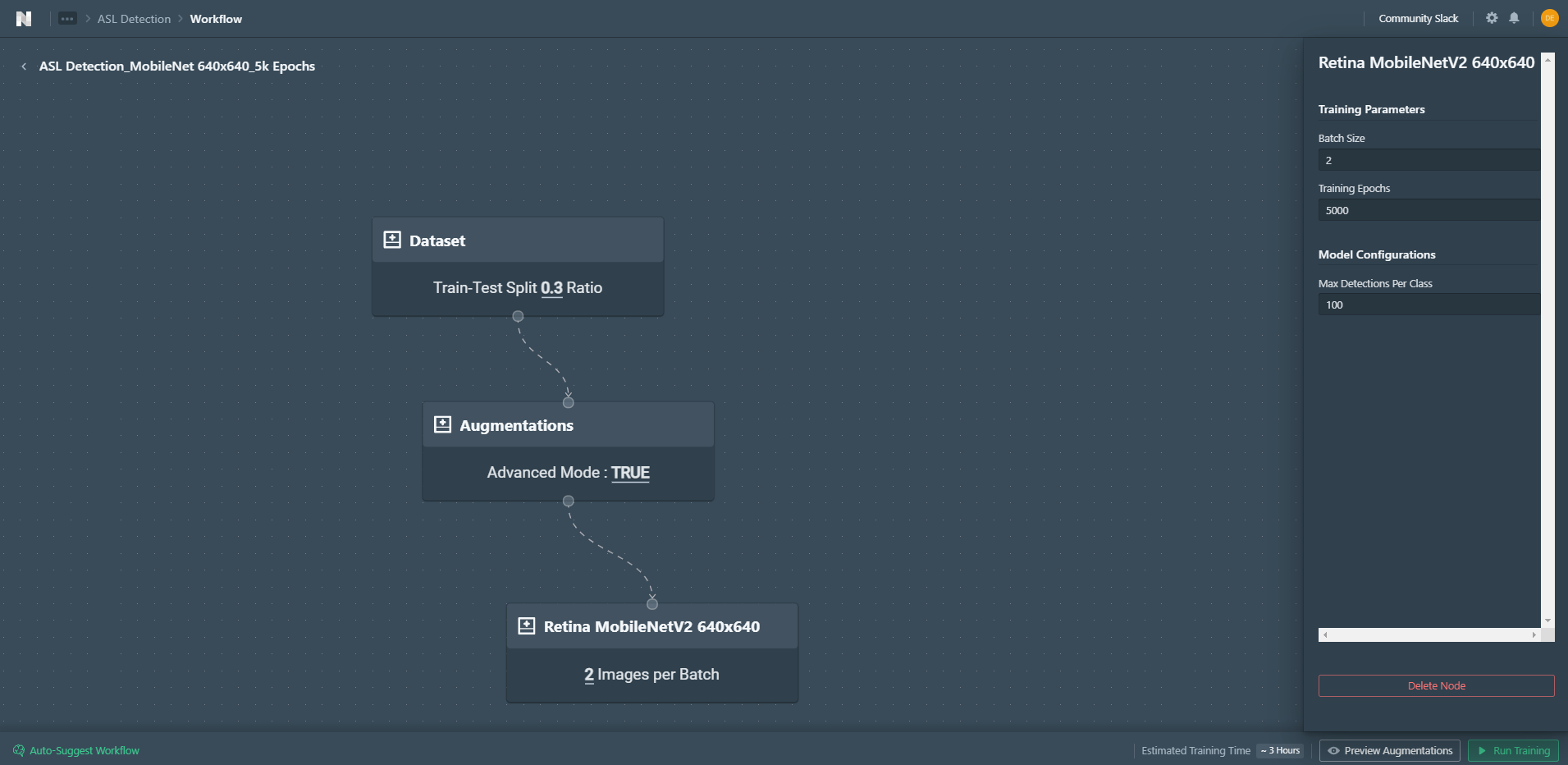This screenshot has width=1568, height=765.
Task: Select the Workflow breadcrumb
Action: pyautogui.click(x=216, y=19)
